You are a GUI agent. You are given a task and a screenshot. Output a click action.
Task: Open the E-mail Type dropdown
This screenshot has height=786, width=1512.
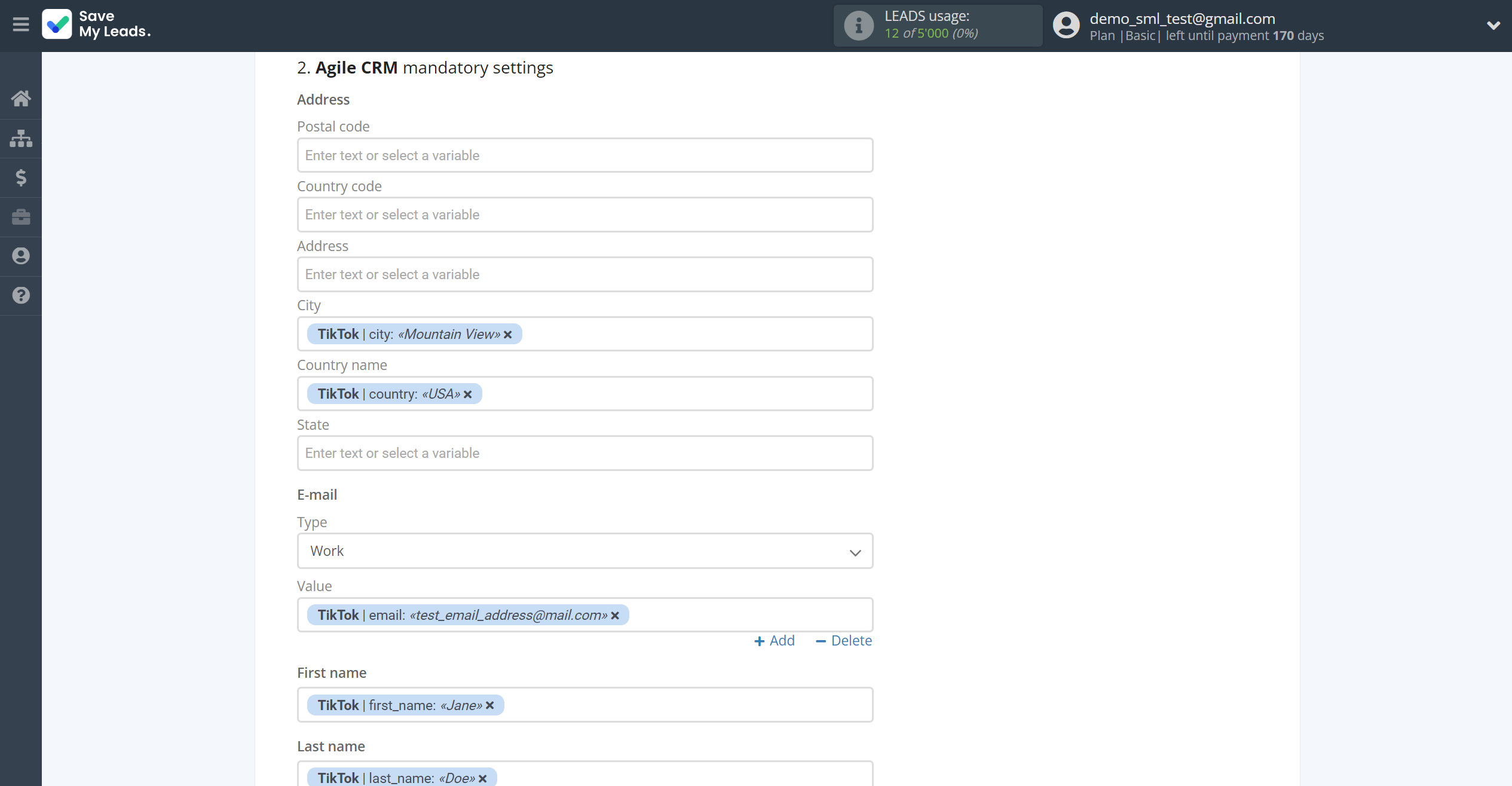coord(585,551)
